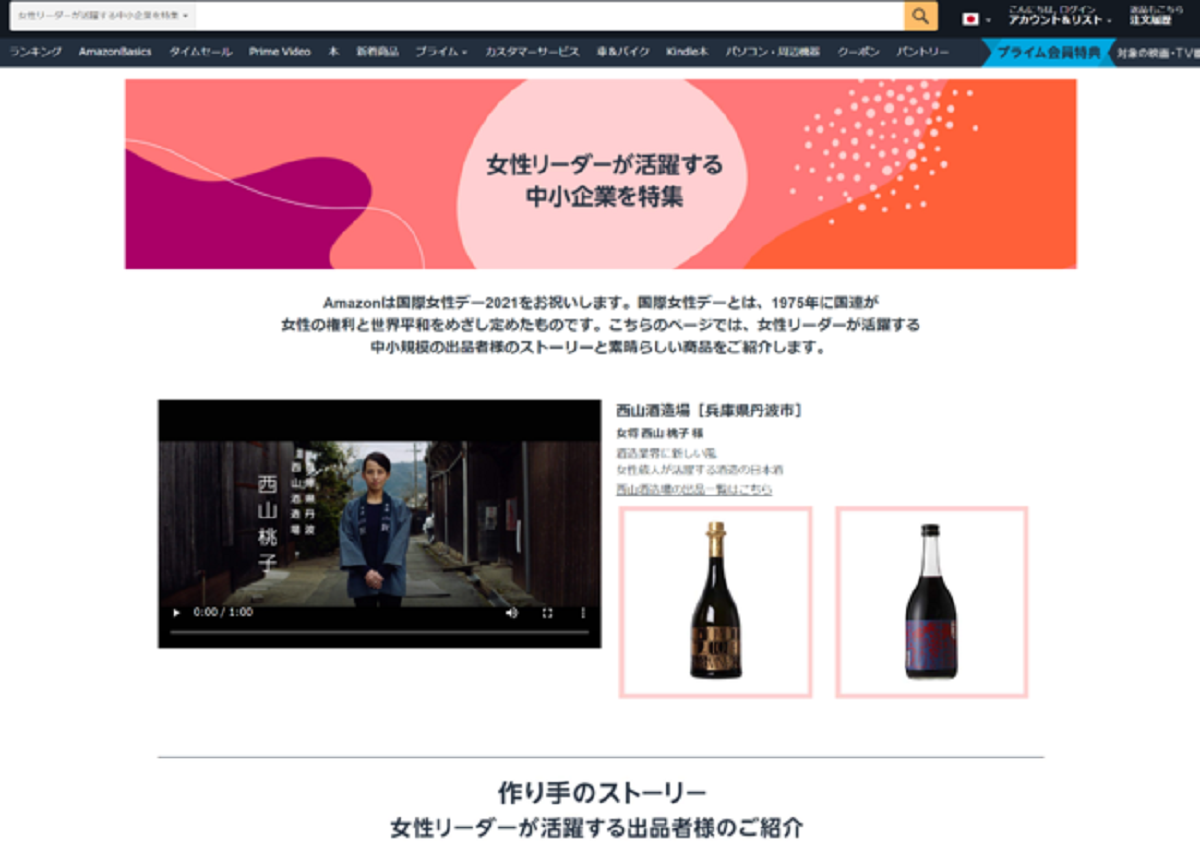1200x858 pixels.
Task: Open Prime Video navigation link
Action: 280,52
